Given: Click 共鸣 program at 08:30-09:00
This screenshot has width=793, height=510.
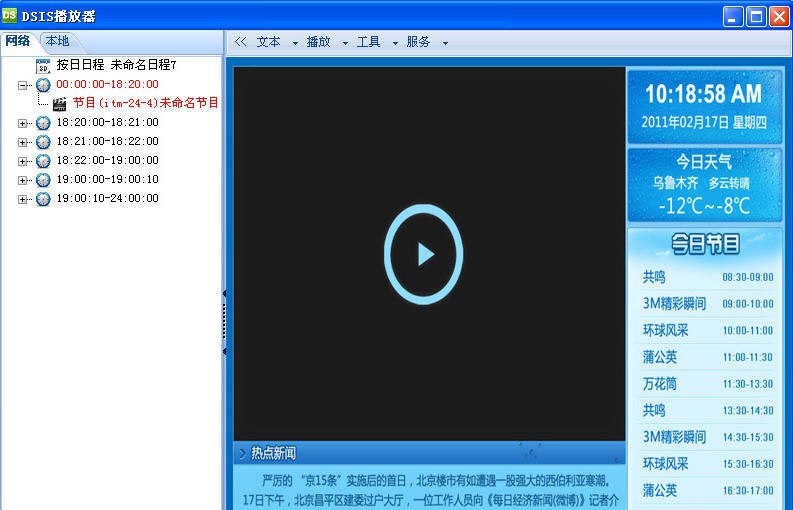Looking at the screenshot, I should coord(707,277).
